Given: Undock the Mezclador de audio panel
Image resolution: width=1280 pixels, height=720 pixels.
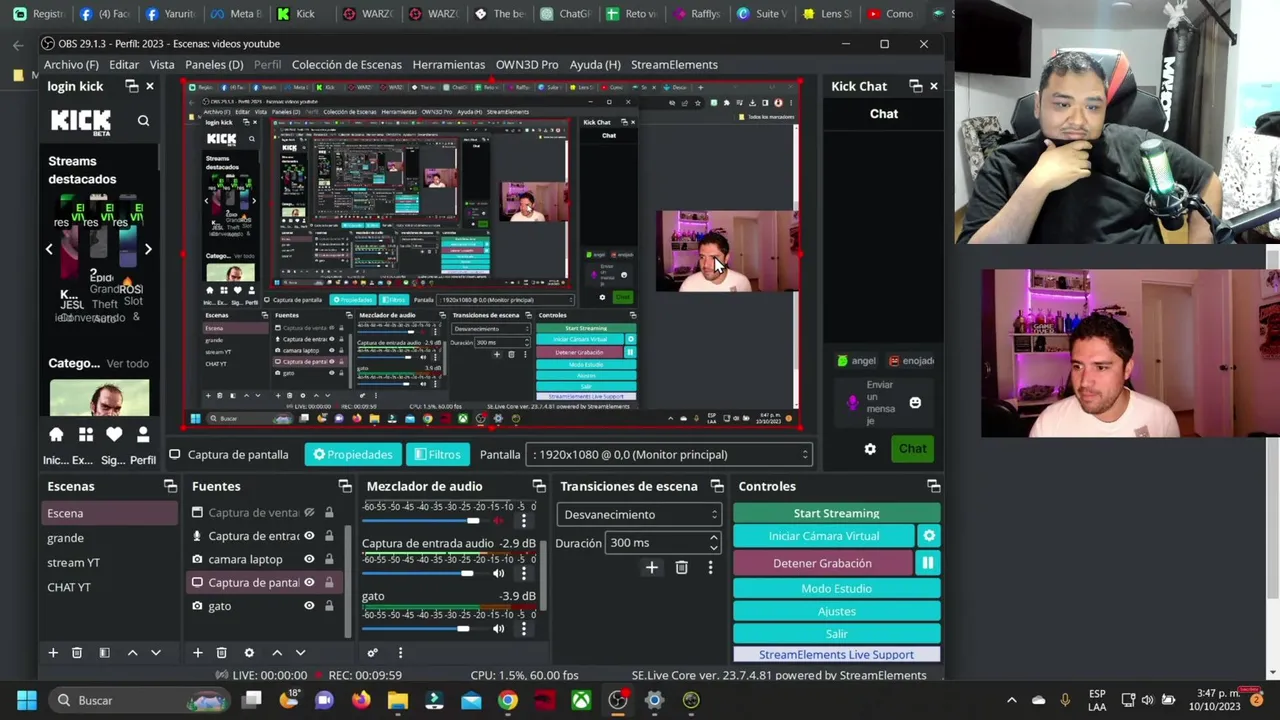Looking at the screenshot, I should coord(539,486).
